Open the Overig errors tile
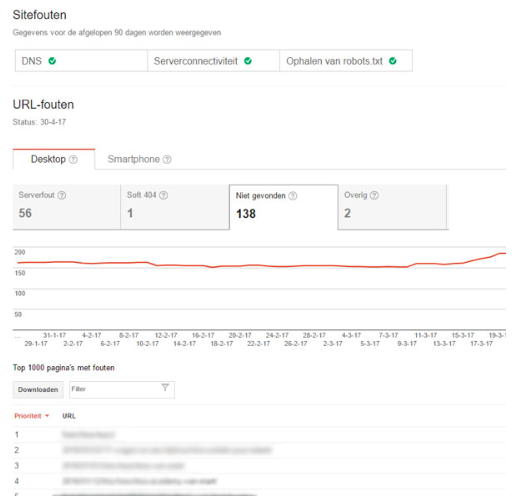The width and height of the screenshot is (521, 503). click(393, 207)
